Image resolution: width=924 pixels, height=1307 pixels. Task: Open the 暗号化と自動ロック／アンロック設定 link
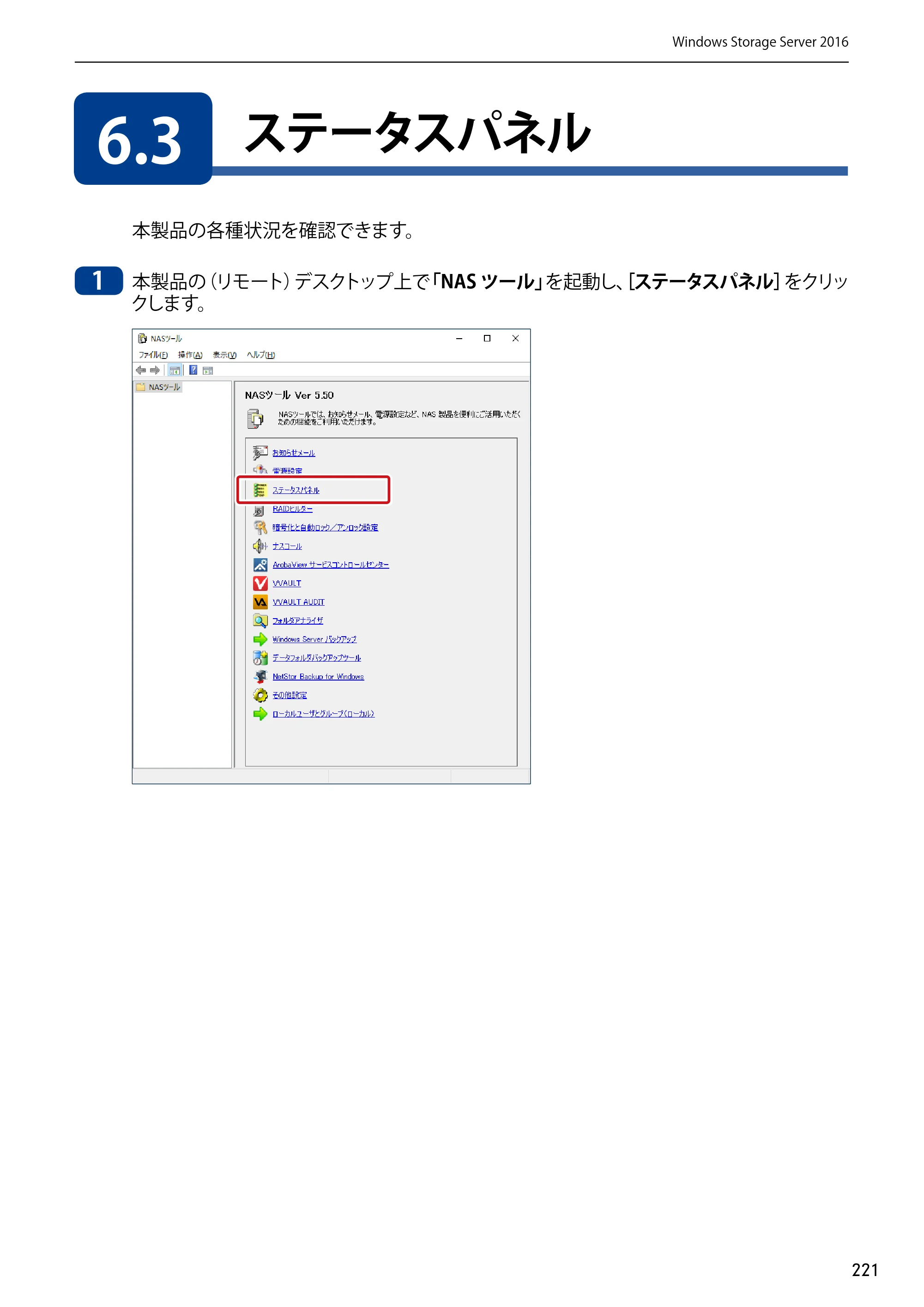point(325,528)
